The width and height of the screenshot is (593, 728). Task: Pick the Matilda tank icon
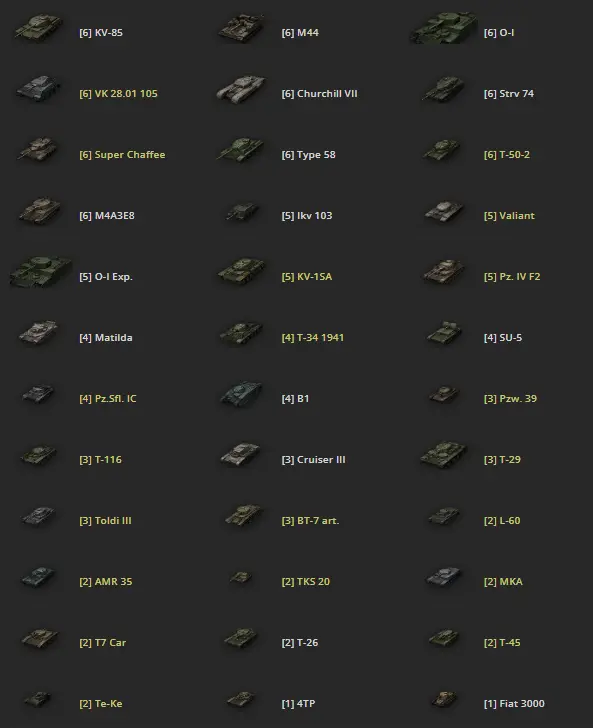pyautogui.click(x=39, y=333)
